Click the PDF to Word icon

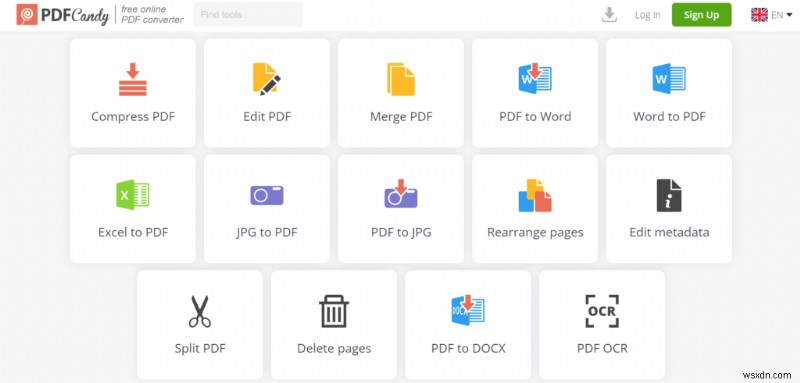pyautogui.click(x=535, y=79)
